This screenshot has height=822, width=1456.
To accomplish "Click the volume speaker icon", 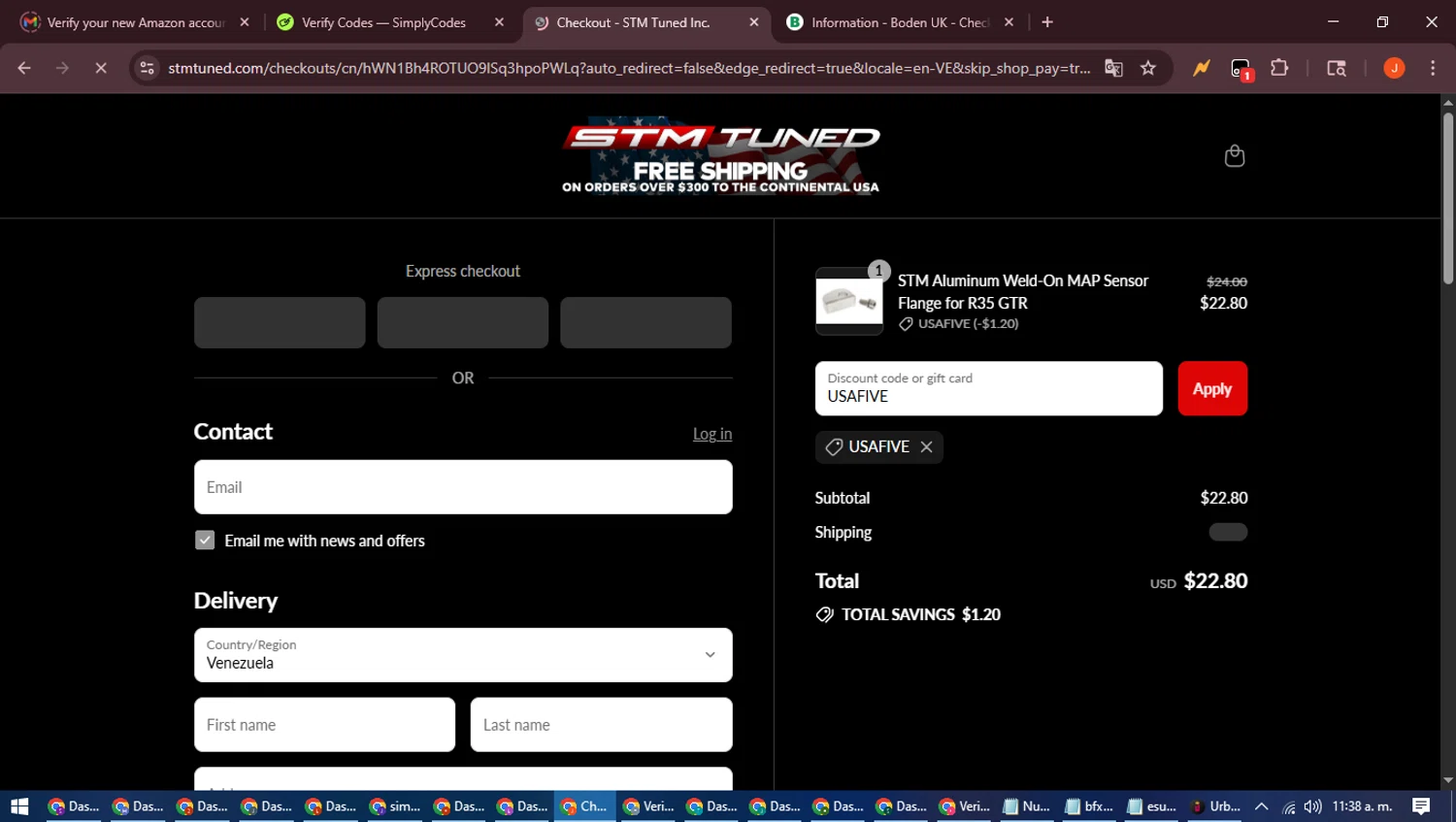I will point(1313,806).
